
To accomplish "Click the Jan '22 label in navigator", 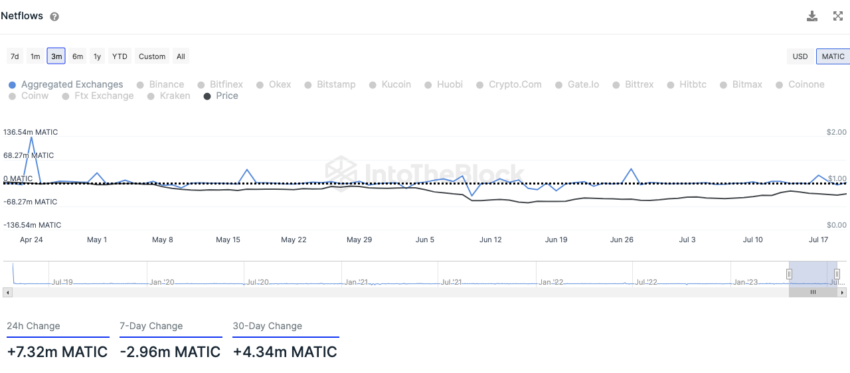I will pyautogui.click(x=551, y=282).
